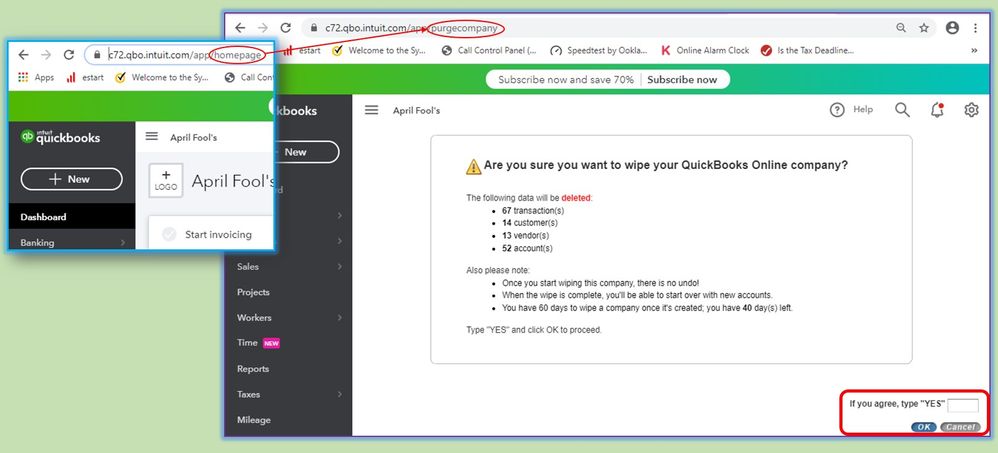Image resolution: width=998 pixels, height=453 pixels.
Task: Click New button in right window sidebar
Action: coord(306,152)
